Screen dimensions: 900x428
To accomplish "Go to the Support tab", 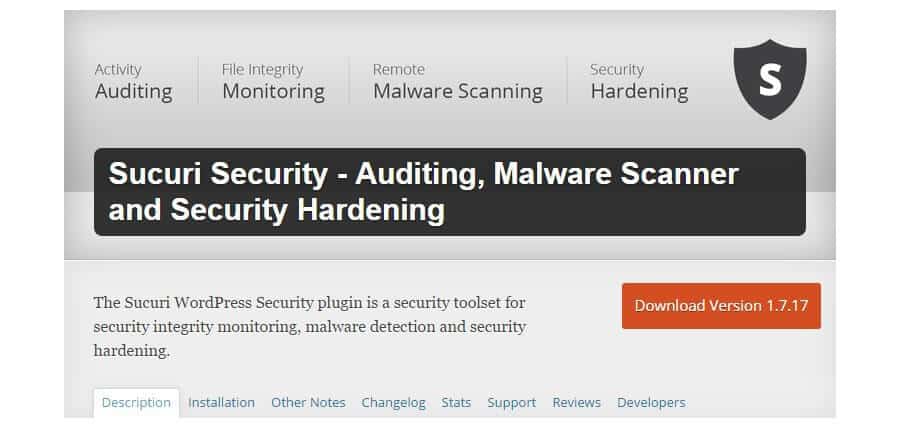I will tap(511, 403).
